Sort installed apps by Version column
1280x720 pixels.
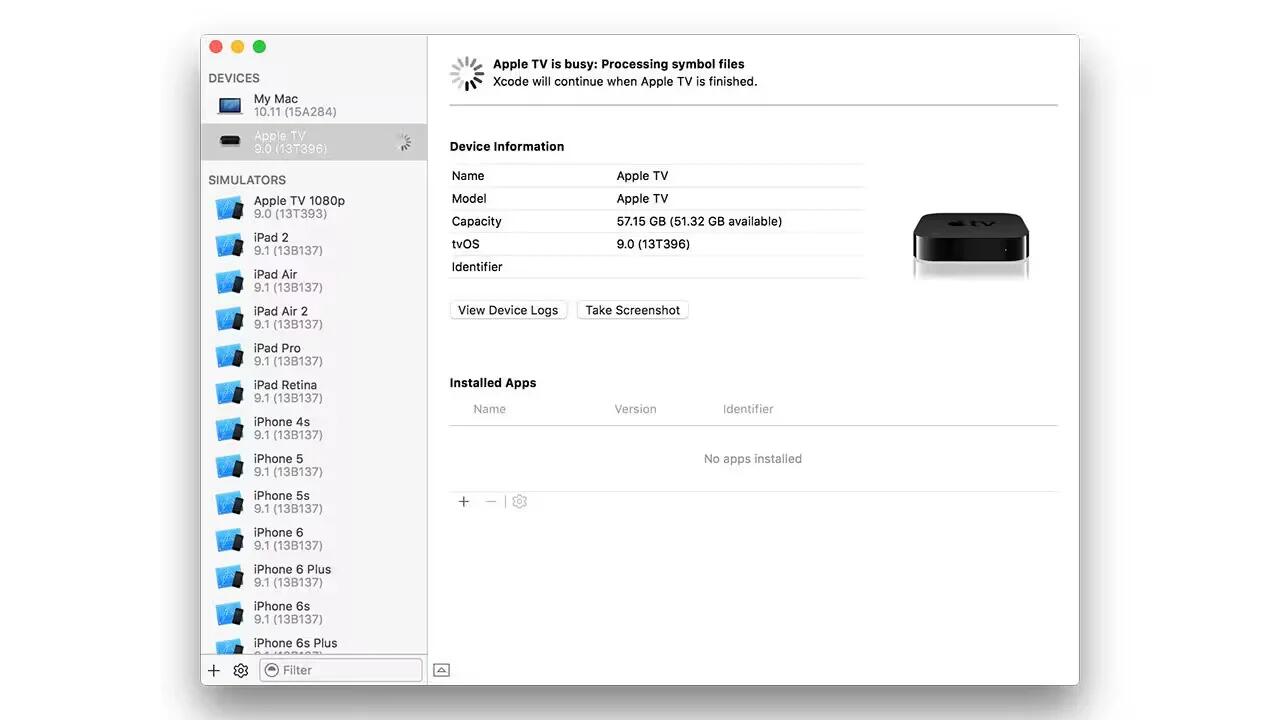pos(636,409)
